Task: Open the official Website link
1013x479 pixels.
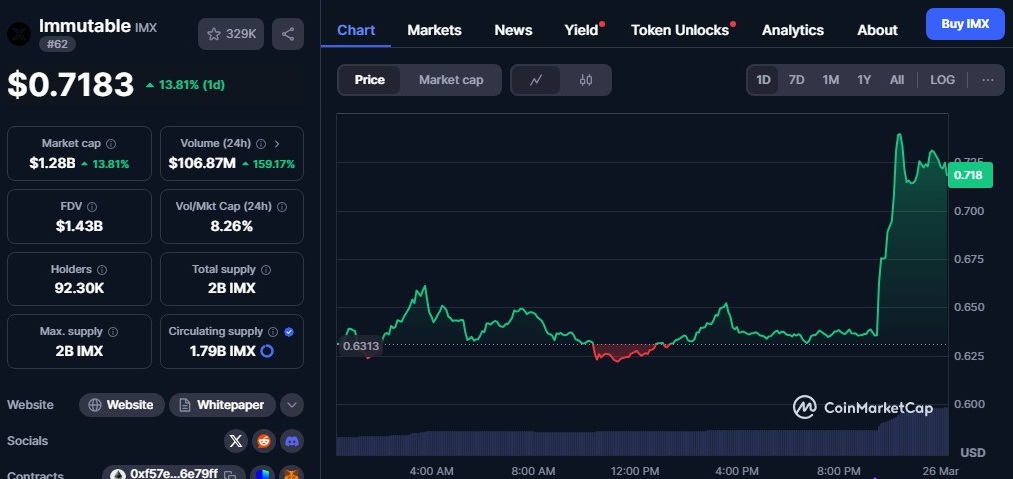Action: pos(122,405)
